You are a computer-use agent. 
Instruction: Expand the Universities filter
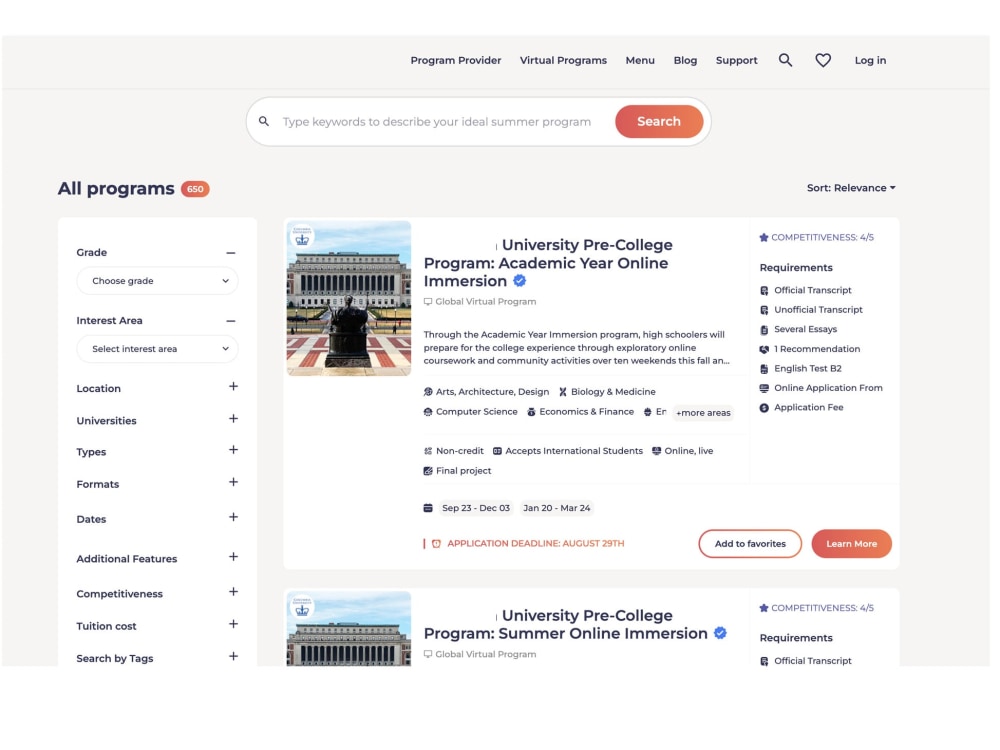tap(233, 418)
